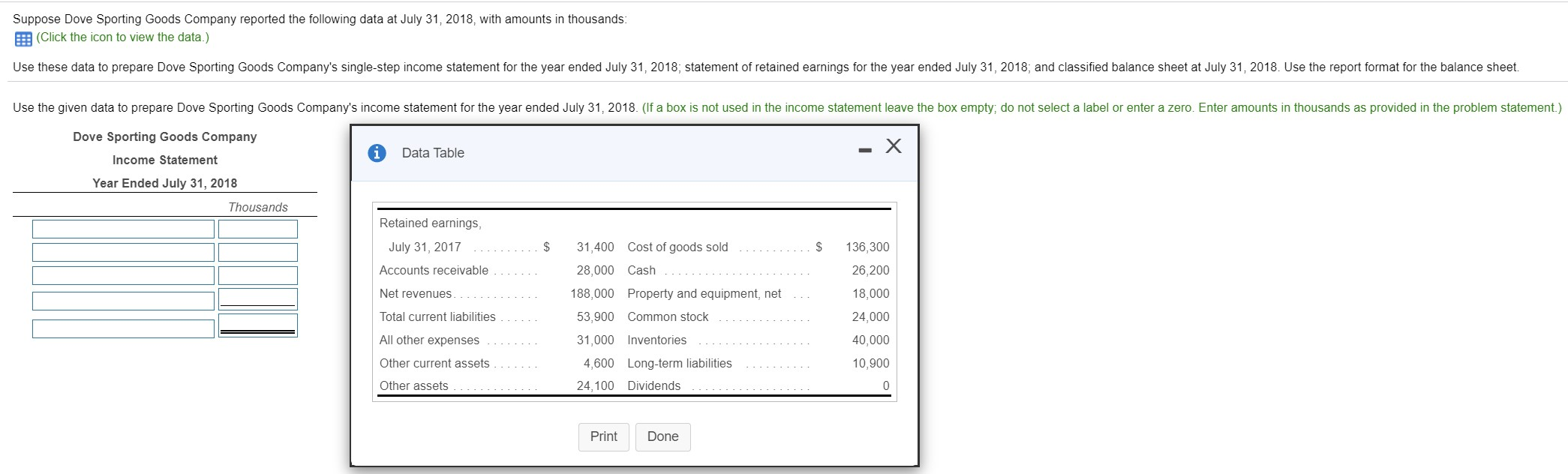The image size is (1568, 474).
Task: Select the fifth row label box of income statement
Action: [x=123, y=328]
